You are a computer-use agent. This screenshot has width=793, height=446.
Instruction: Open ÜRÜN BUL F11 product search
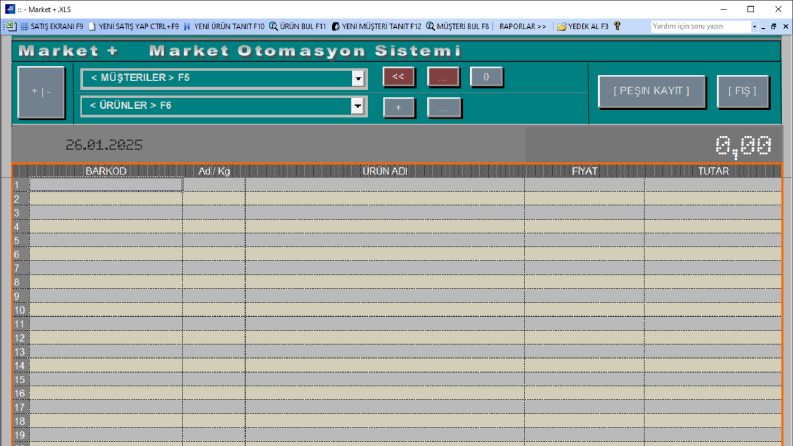pyautogui.click(x=297, y=26)
